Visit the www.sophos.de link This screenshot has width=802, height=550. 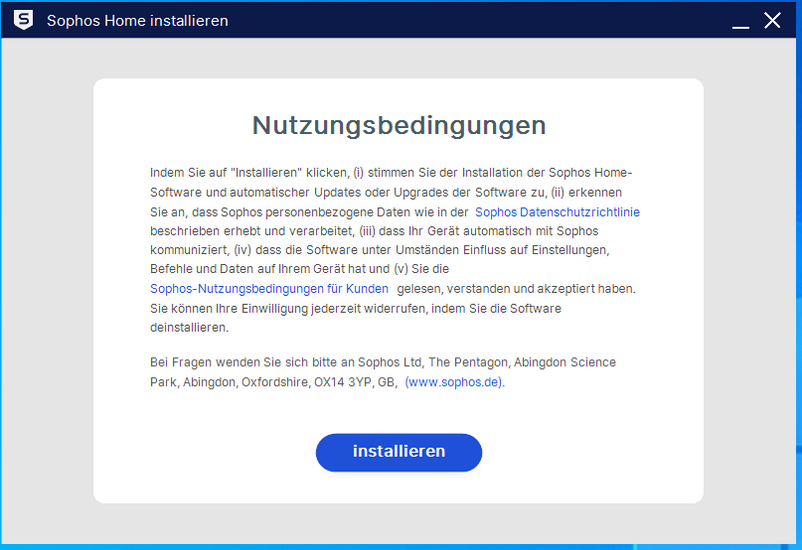454,382
